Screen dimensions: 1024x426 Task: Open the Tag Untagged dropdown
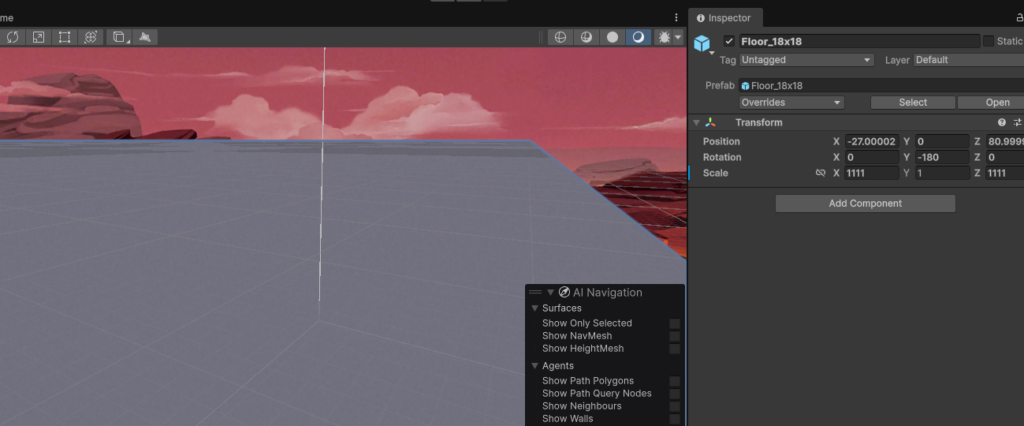[x=806, y=60]
